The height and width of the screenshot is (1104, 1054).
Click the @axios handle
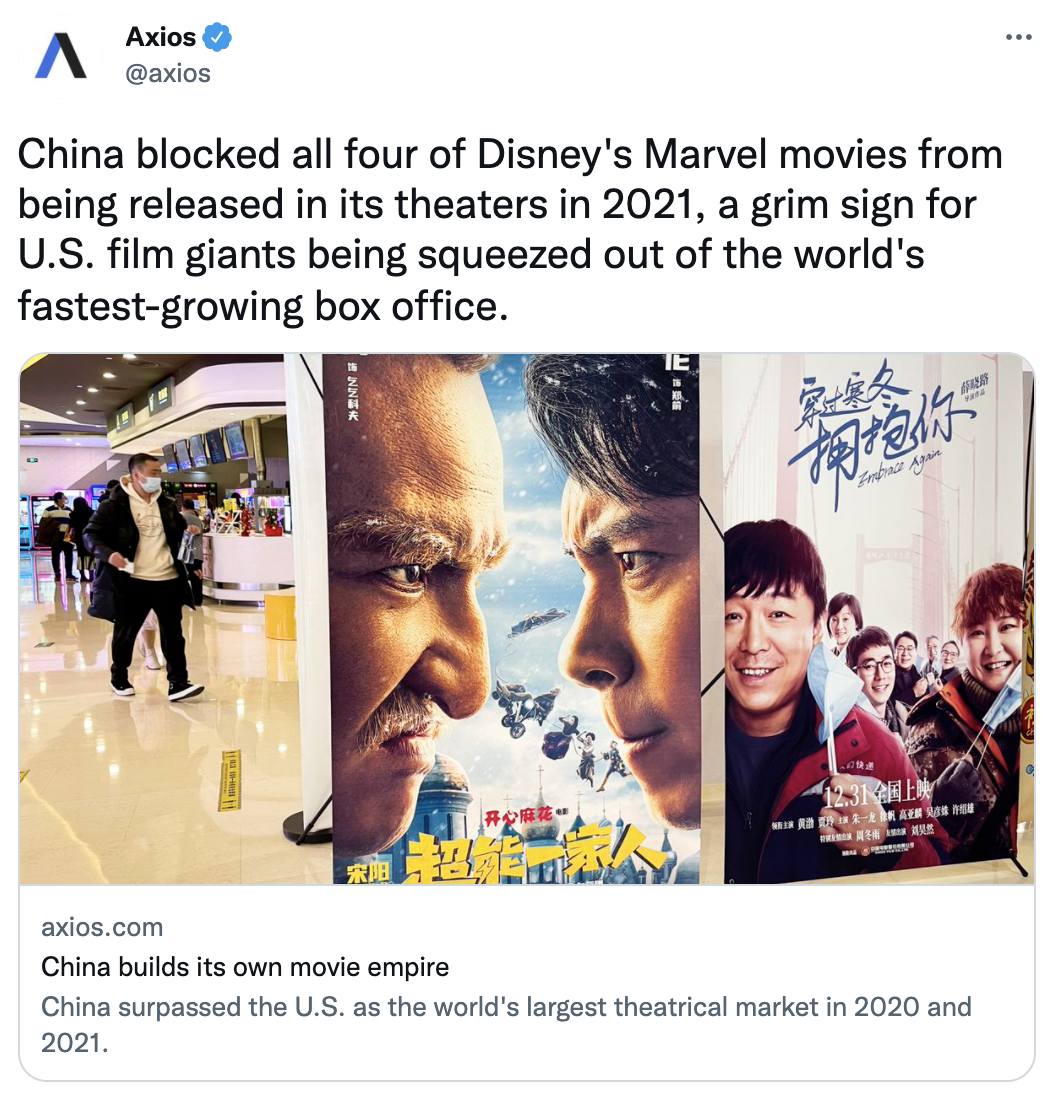(x=168, y=73)
